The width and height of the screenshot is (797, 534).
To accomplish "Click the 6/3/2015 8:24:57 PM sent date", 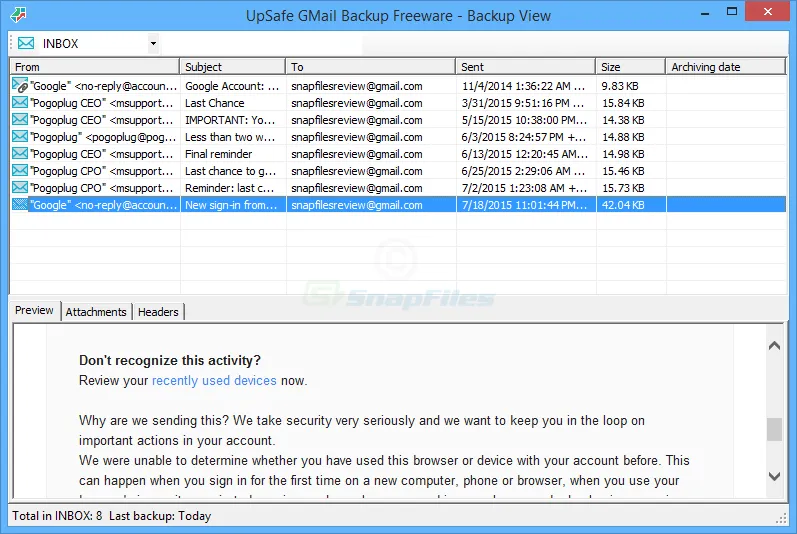I will click(524, 137).
